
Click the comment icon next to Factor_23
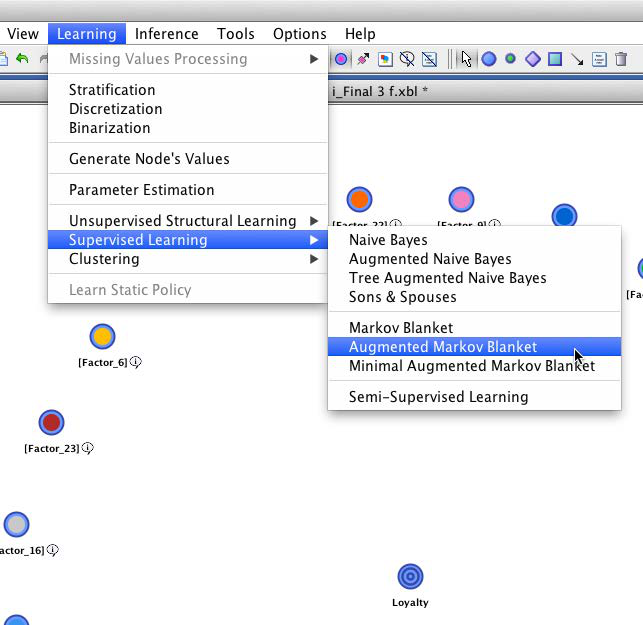coord(87,448)
